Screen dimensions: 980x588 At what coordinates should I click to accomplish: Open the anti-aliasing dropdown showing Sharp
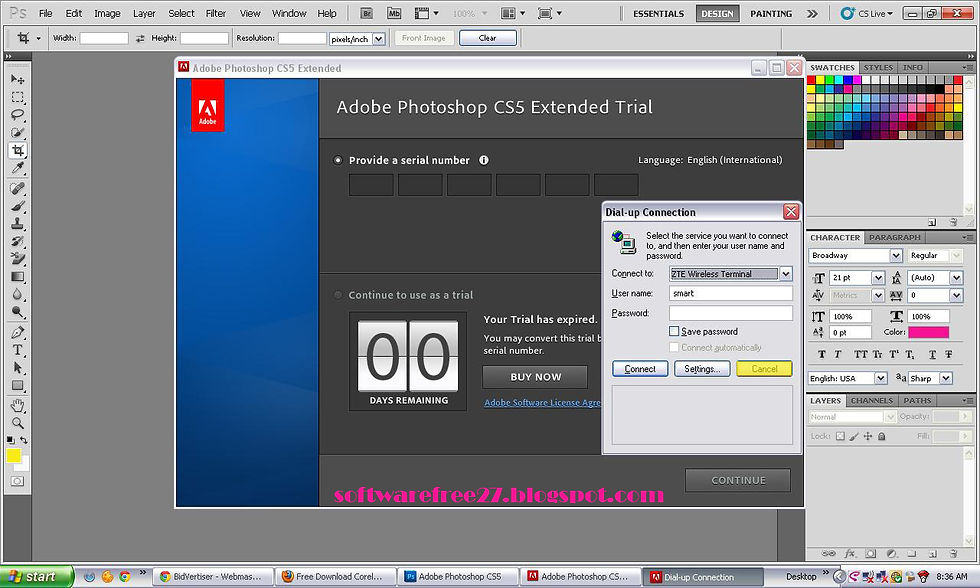click(x=946, y=378)
